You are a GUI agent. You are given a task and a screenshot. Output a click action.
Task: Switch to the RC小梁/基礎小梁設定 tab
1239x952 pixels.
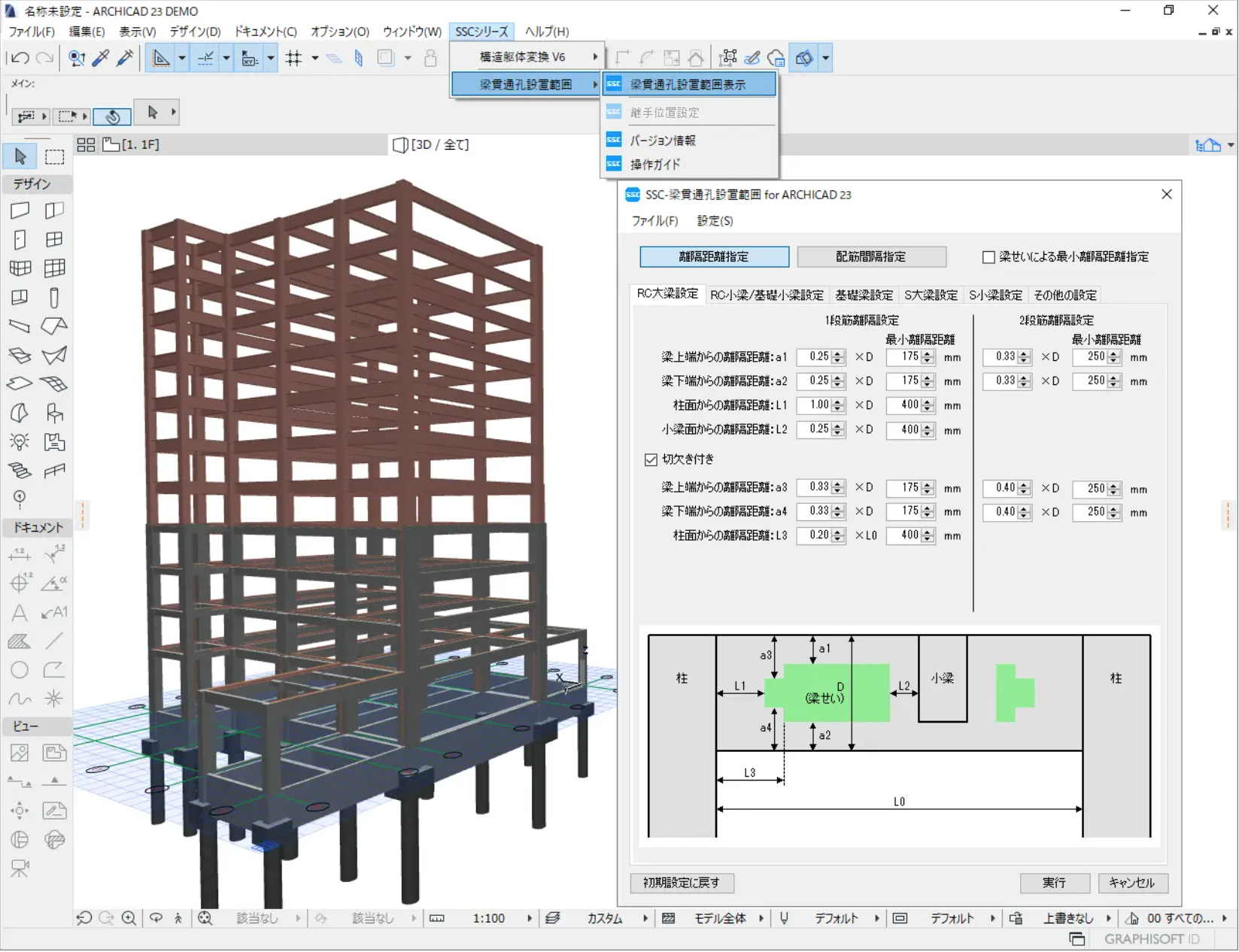[767, 296]
